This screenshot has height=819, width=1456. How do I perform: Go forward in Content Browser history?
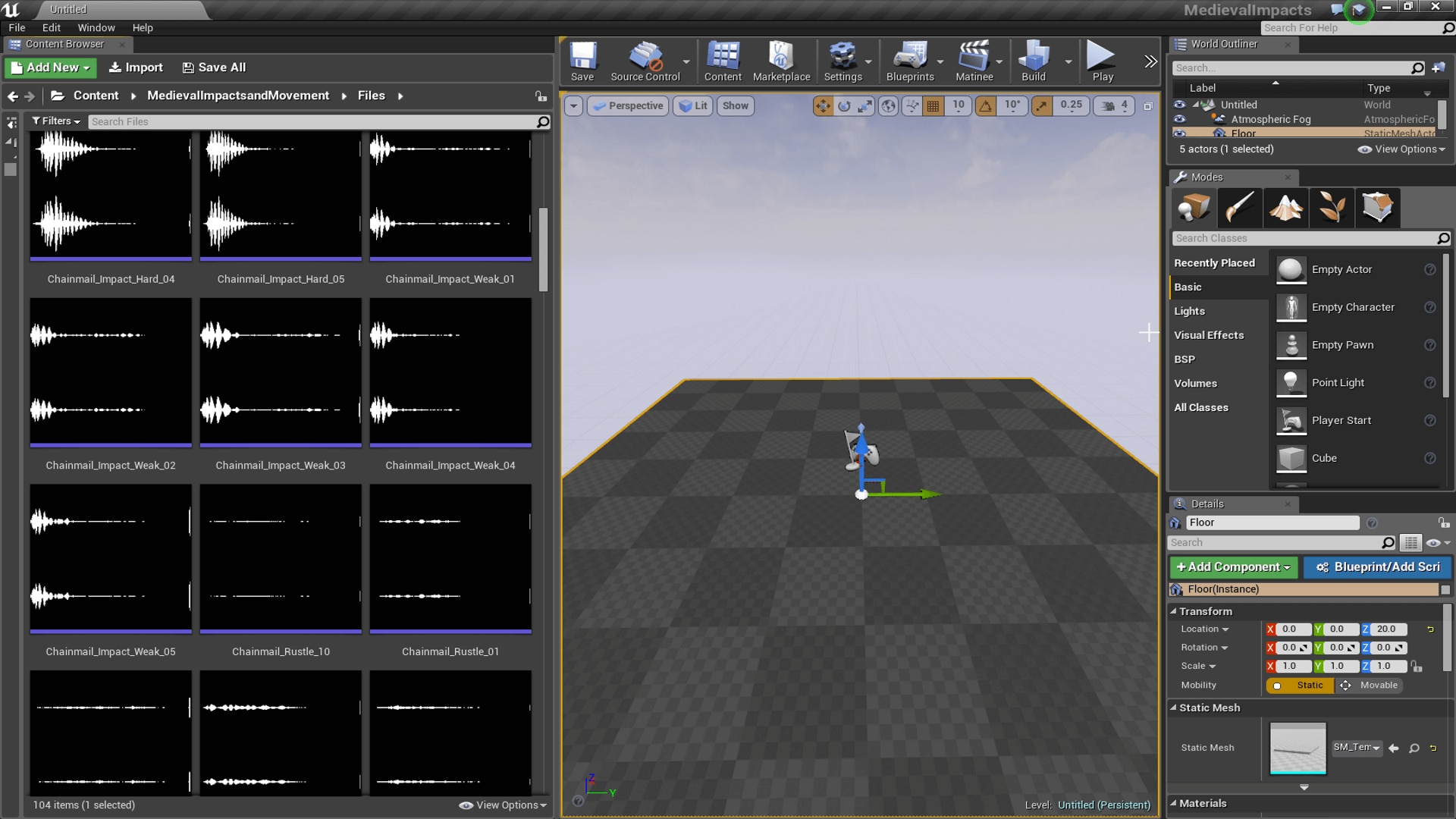coord(30,96)
